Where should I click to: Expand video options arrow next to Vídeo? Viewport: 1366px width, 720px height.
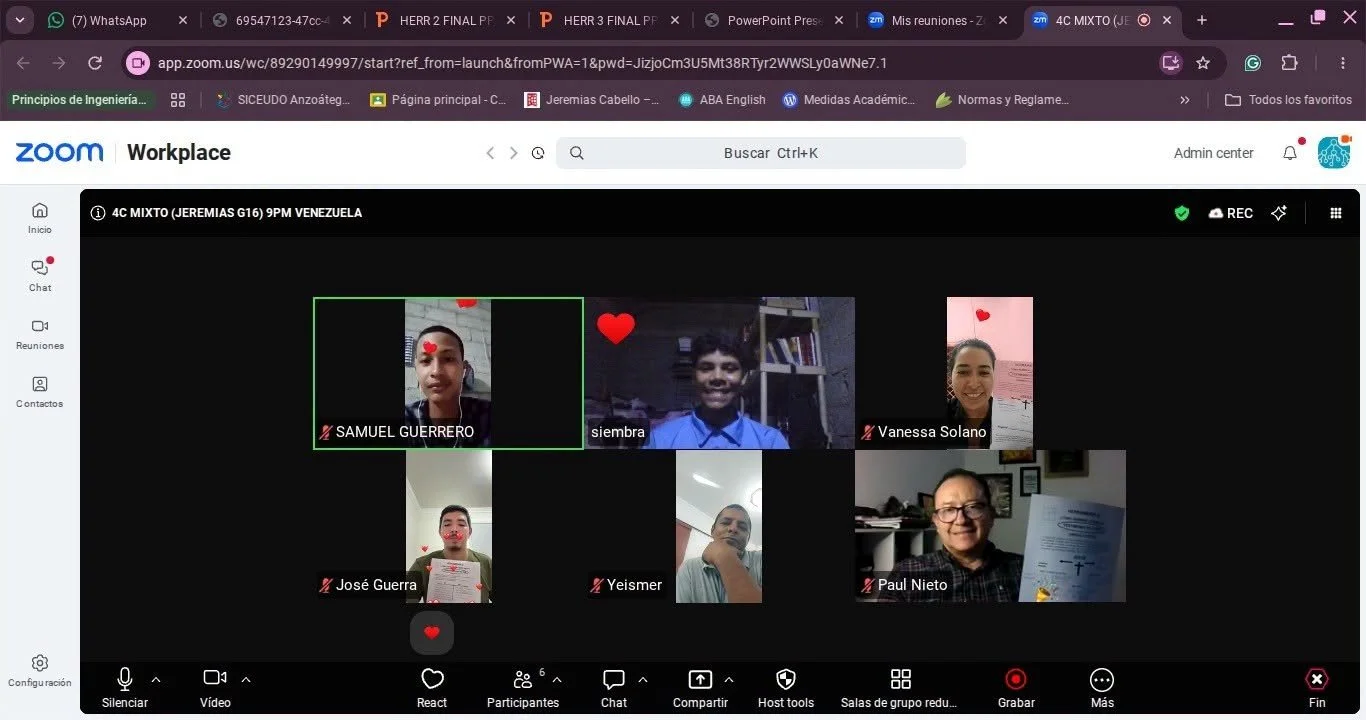pyautogui.click(x=246, y=679)
